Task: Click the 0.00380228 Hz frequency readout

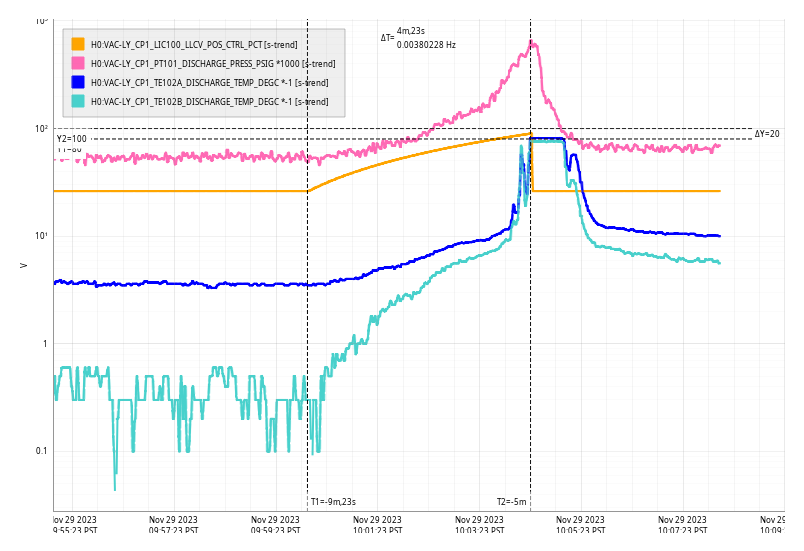Action: pyautogui.click(x=426, y=45)
